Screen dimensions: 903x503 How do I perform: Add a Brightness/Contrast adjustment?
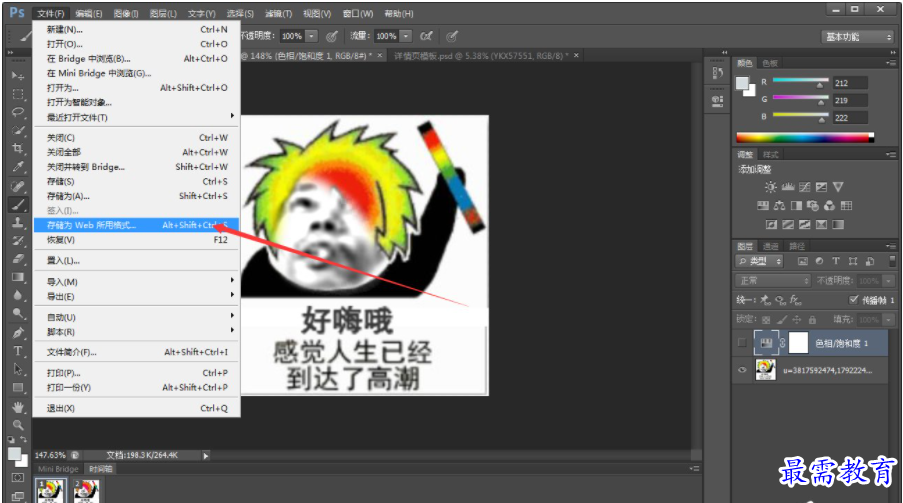(x=771, y=187)
